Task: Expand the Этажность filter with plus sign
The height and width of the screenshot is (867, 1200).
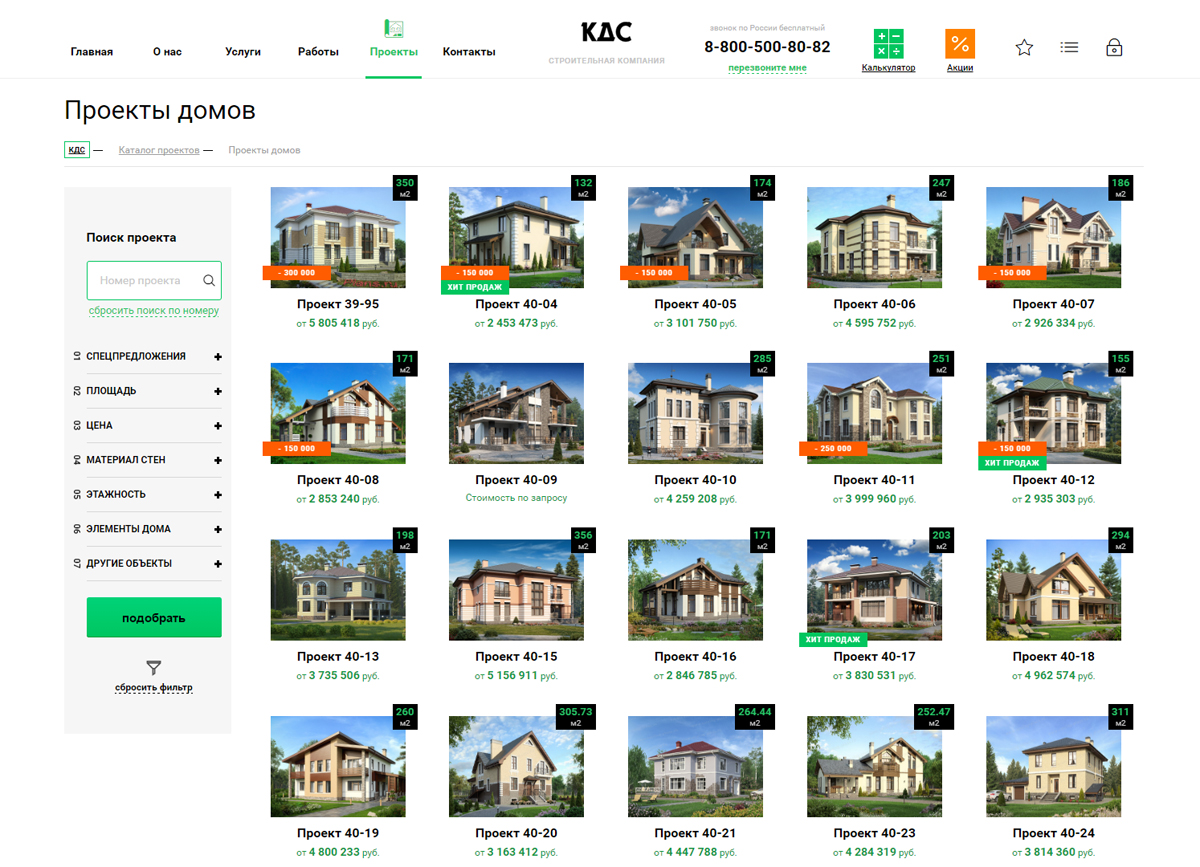Action: tap(217, 495)
